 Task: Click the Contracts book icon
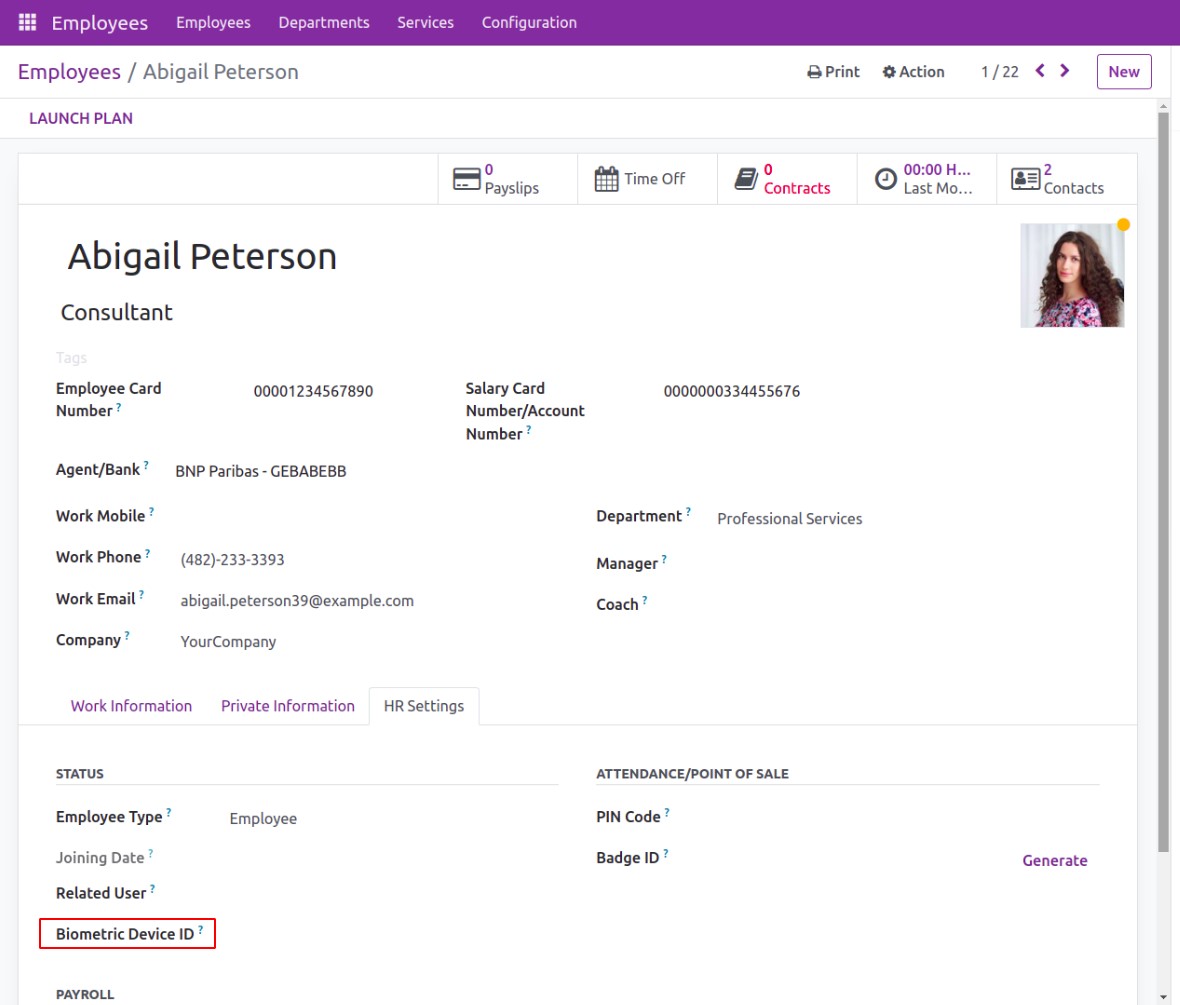point(746,179)
